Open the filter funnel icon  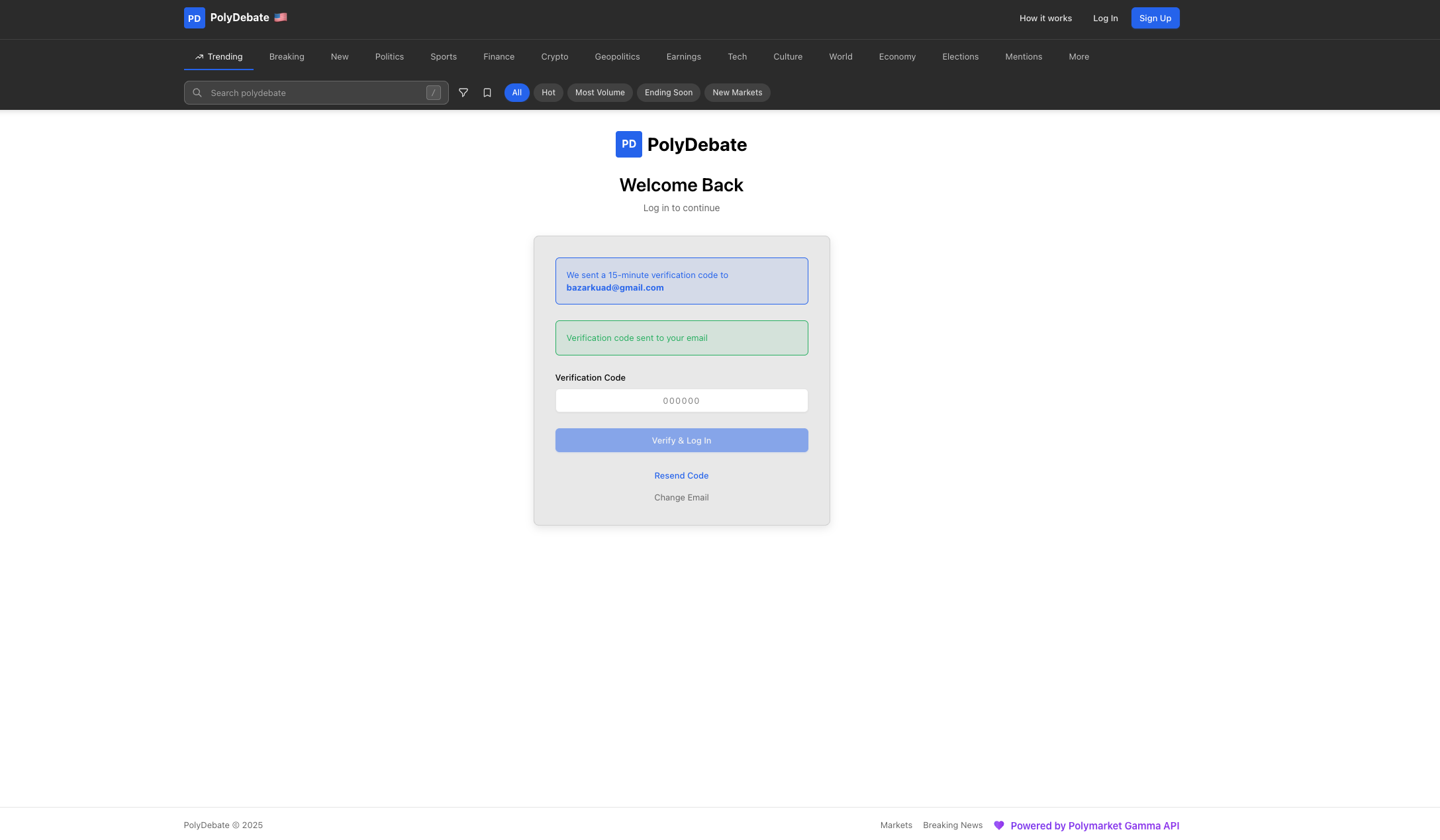point(463,93)
